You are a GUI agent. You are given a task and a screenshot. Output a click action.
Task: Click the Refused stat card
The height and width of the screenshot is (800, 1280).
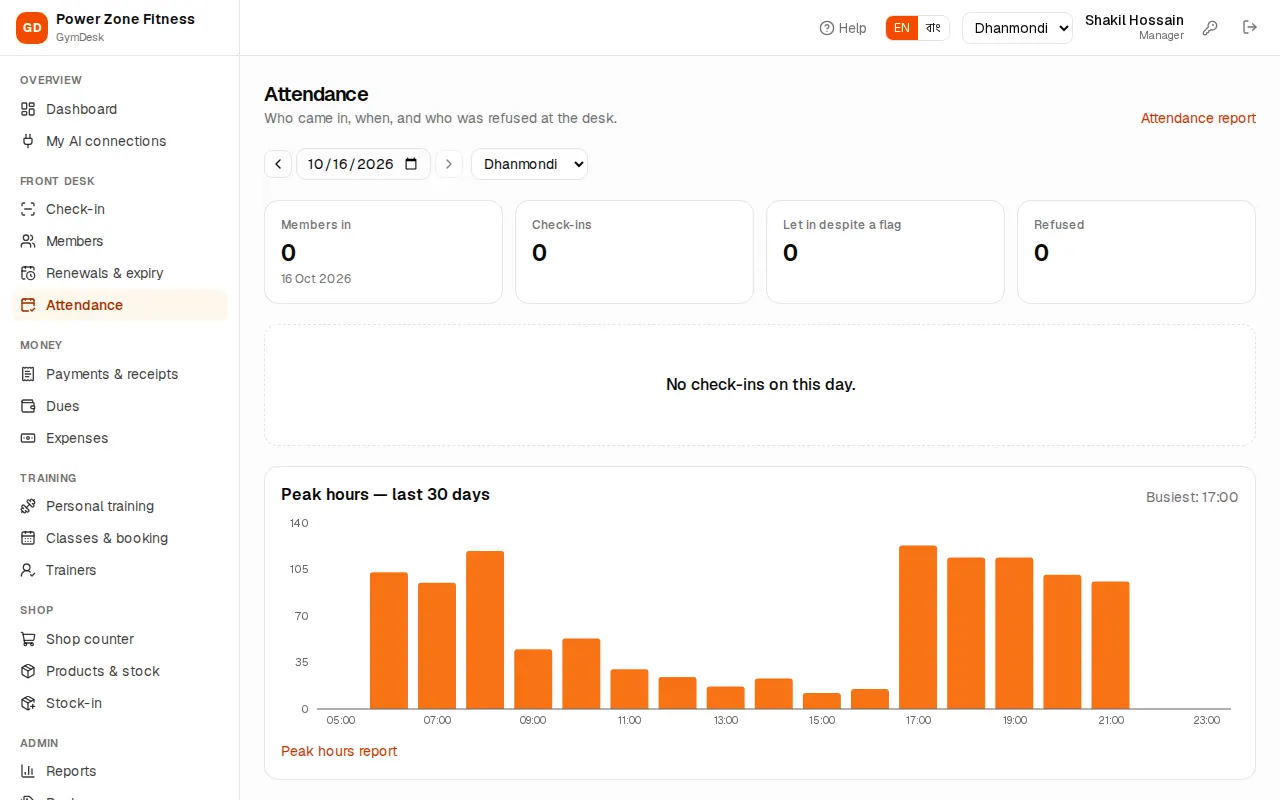tap(1136, 252)
